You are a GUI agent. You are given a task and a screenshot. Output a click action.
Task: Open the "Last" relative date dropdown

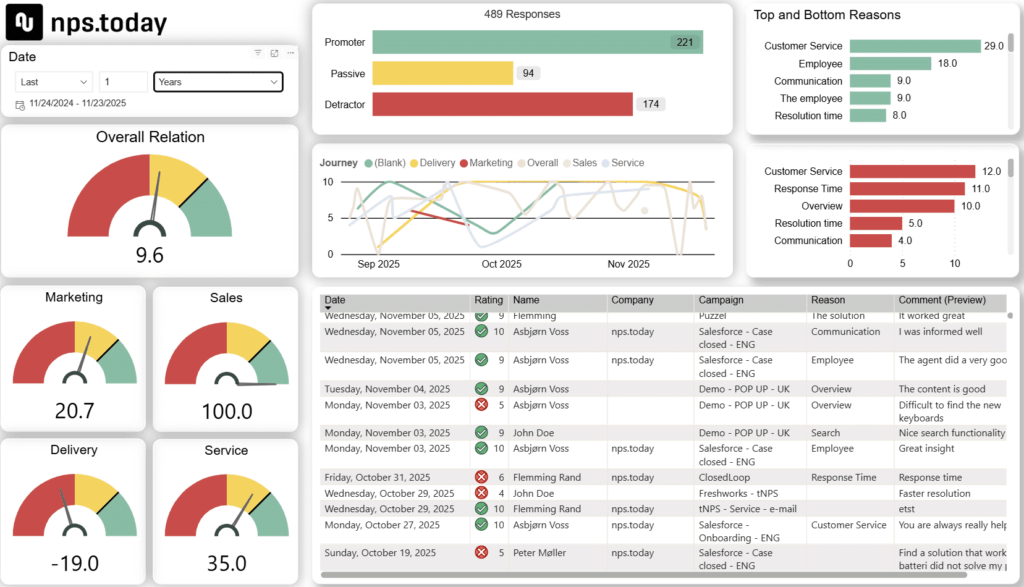click(x=54, y=82)
